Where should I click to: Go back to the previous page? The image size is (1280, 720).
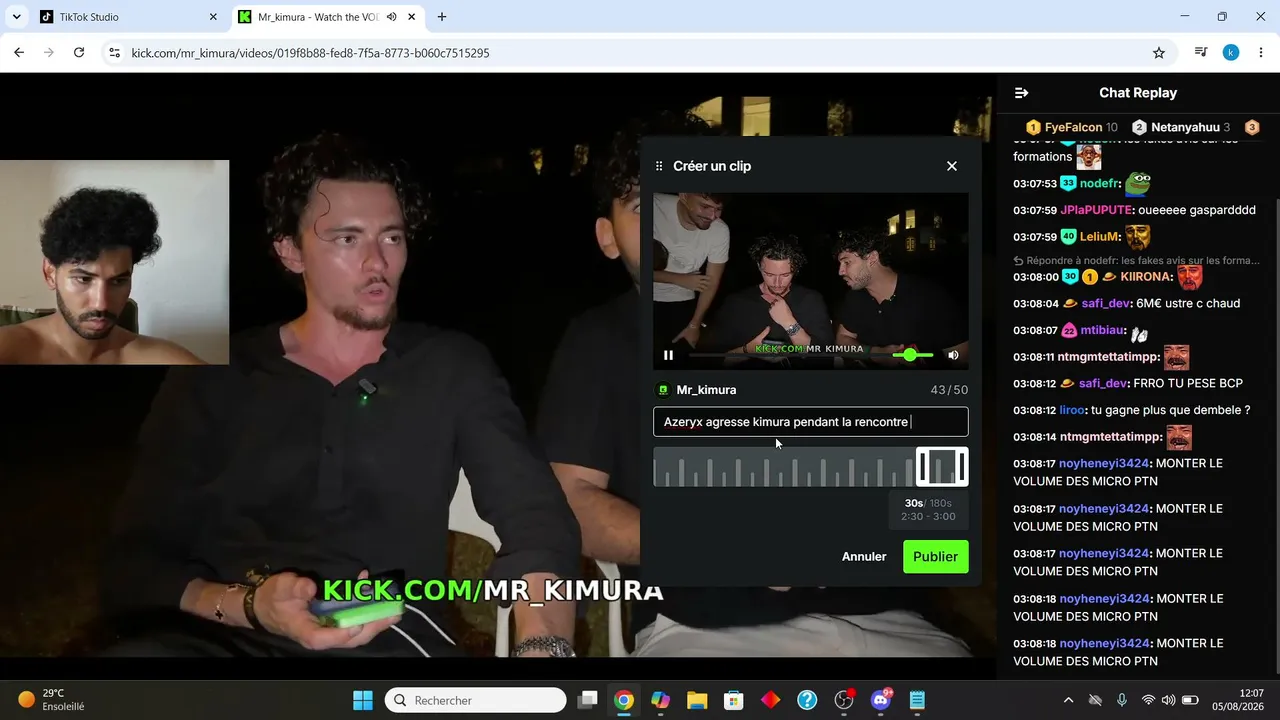click(x=19, y=53)
